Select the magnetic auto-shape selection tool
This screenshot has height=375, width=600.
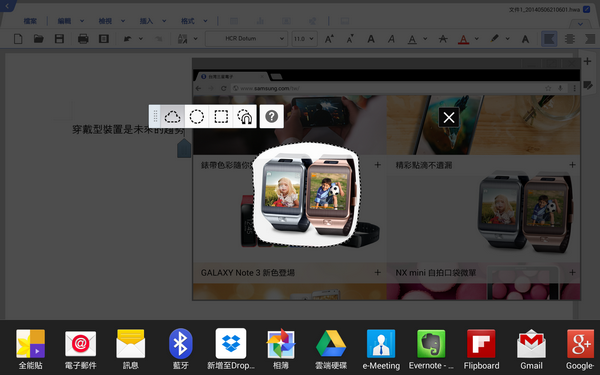(245, 116)
